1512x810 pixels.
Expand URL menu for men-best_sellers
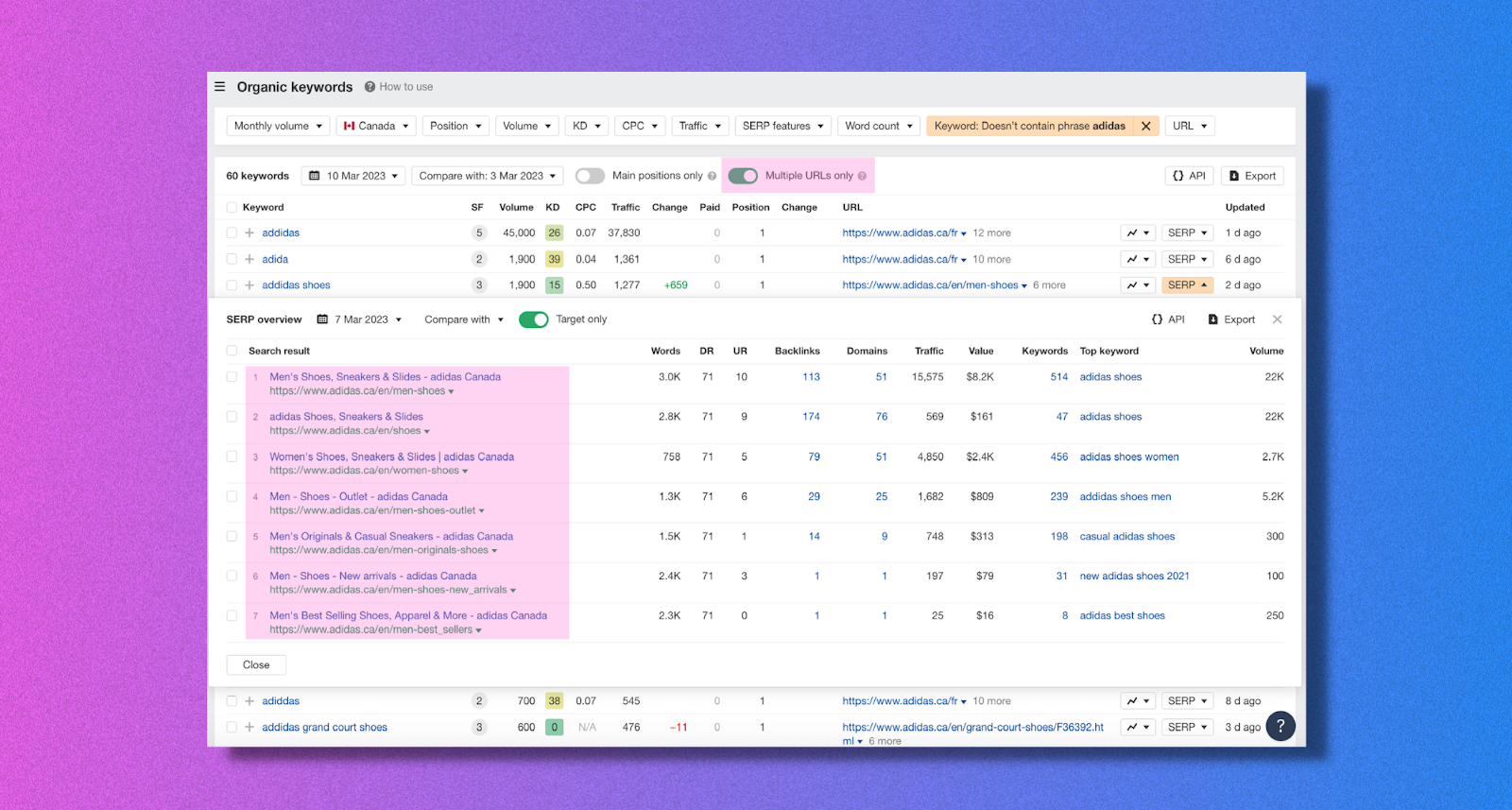479,630
